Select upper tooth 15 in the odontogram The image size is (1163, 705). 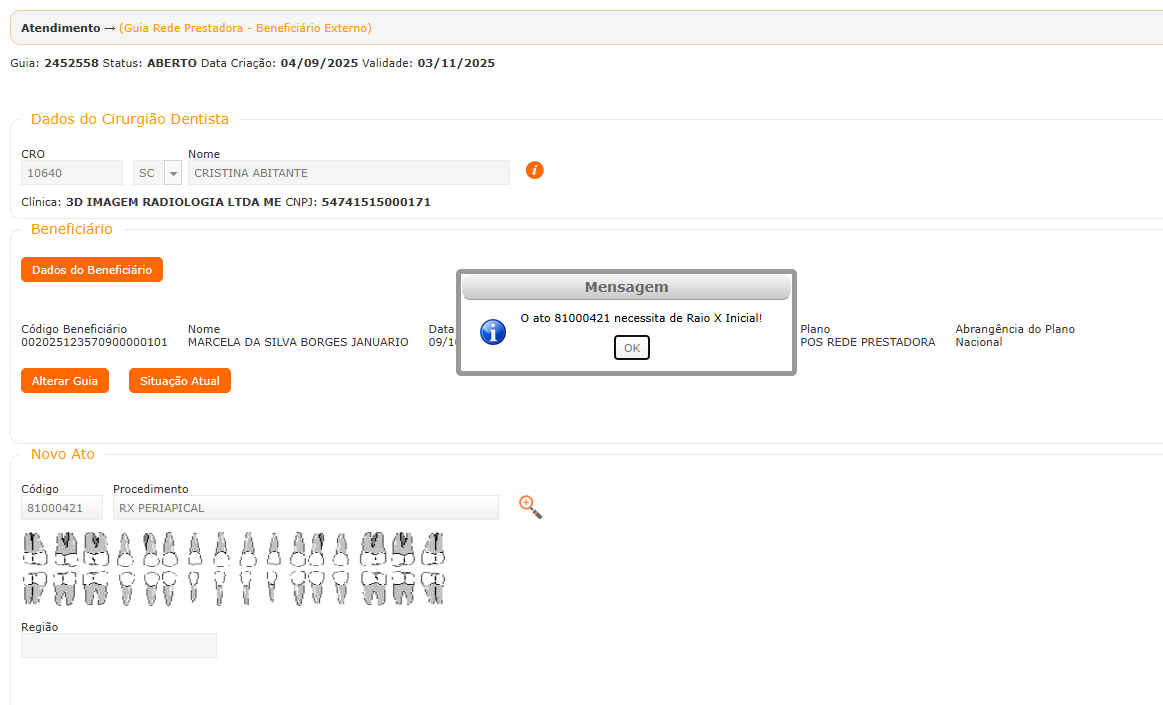pyautogui.click(x=125, y=549)
